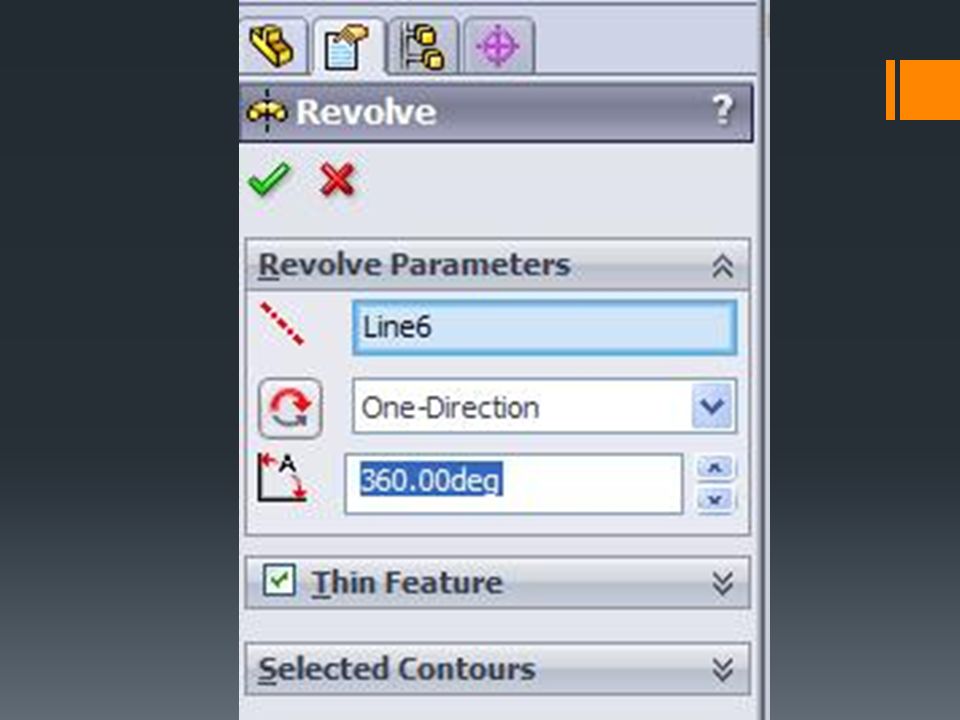
Task: Reverse revolve direction button
Action: [290, 408]
